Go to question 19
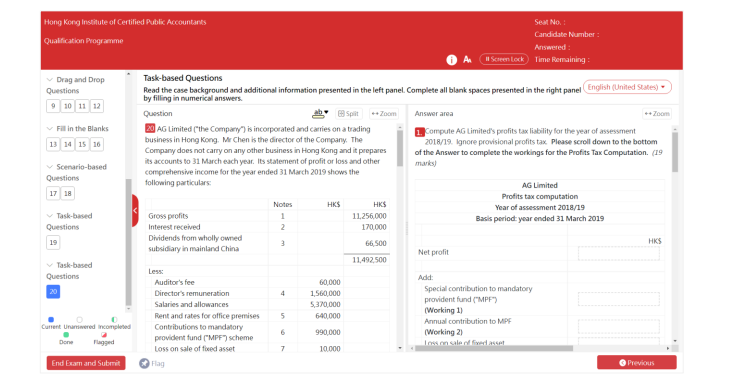 [x=53, y=242]
